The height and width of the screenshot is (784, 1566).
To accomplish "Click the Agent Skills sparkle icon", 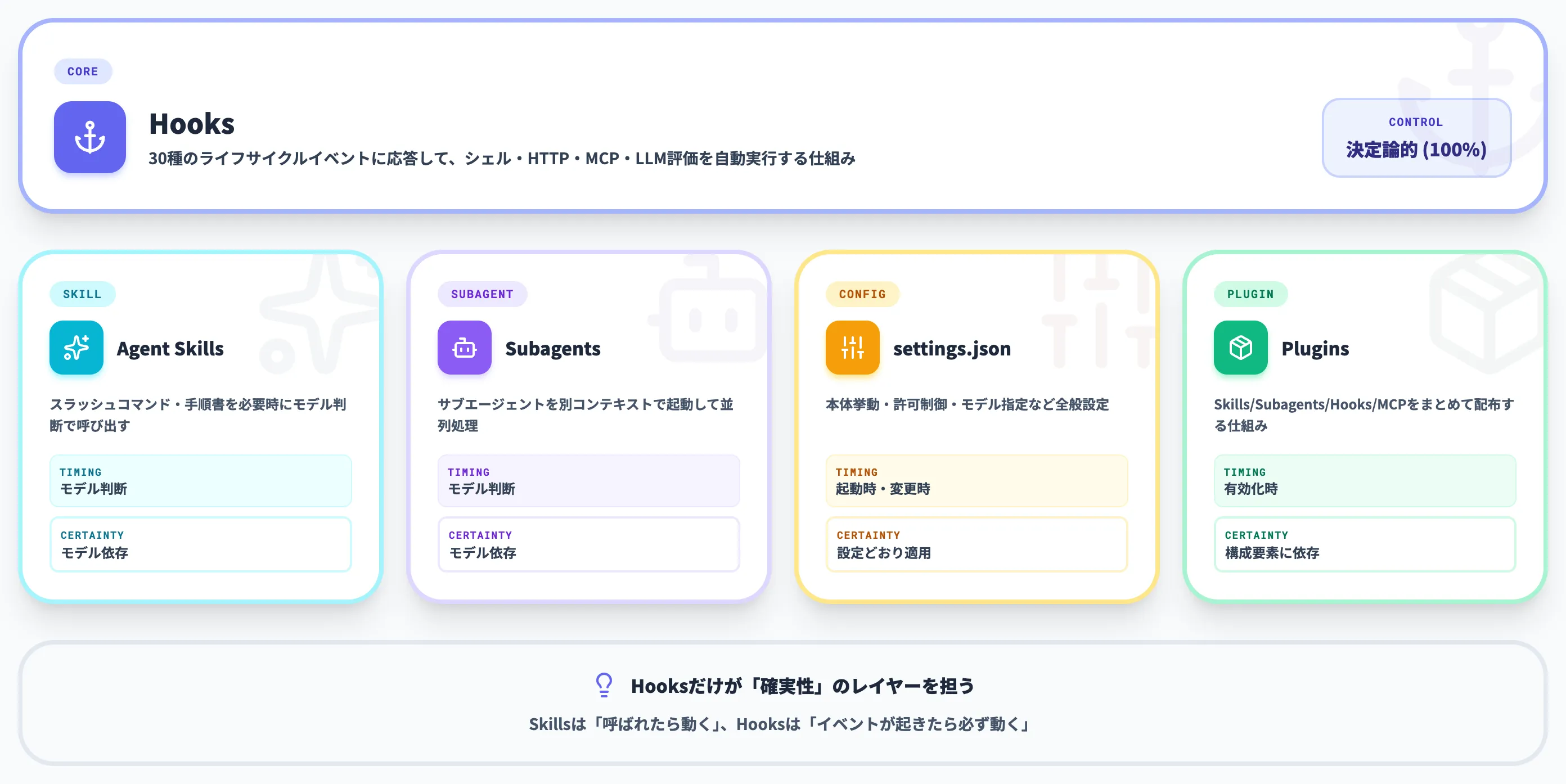I will 76,348.
